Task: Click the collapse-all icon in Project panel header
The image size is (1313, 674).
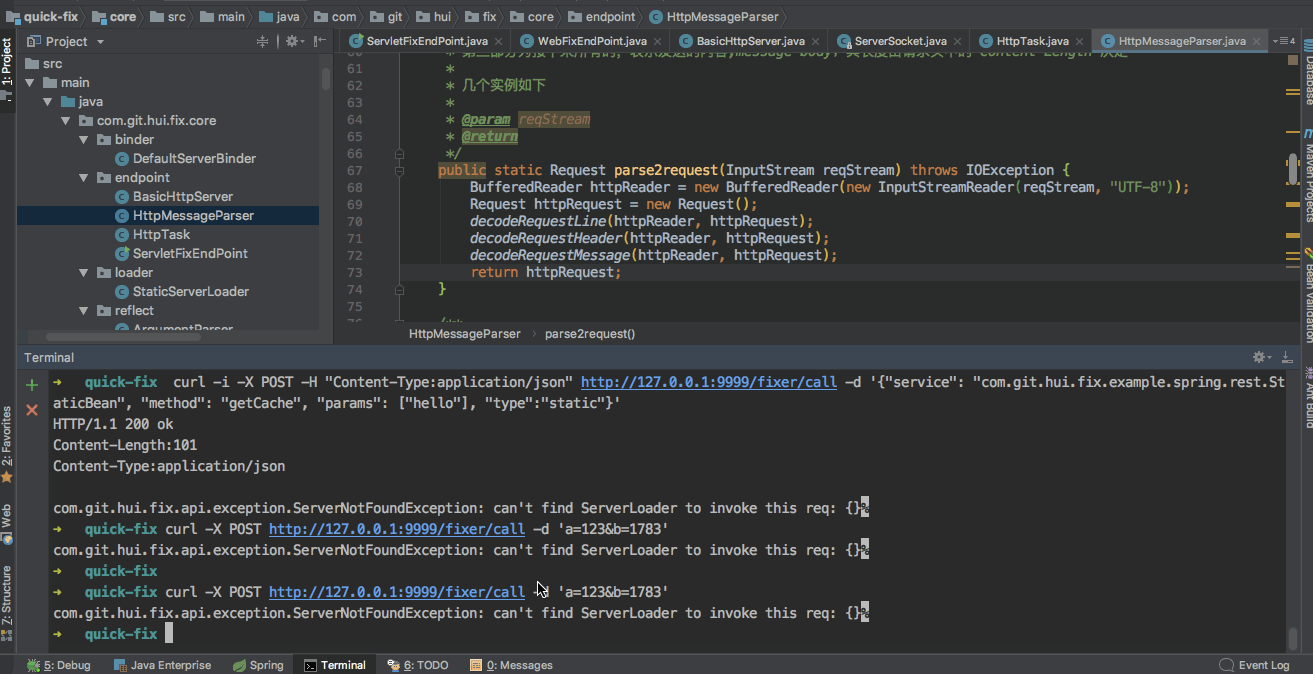Action: [263, 41]
